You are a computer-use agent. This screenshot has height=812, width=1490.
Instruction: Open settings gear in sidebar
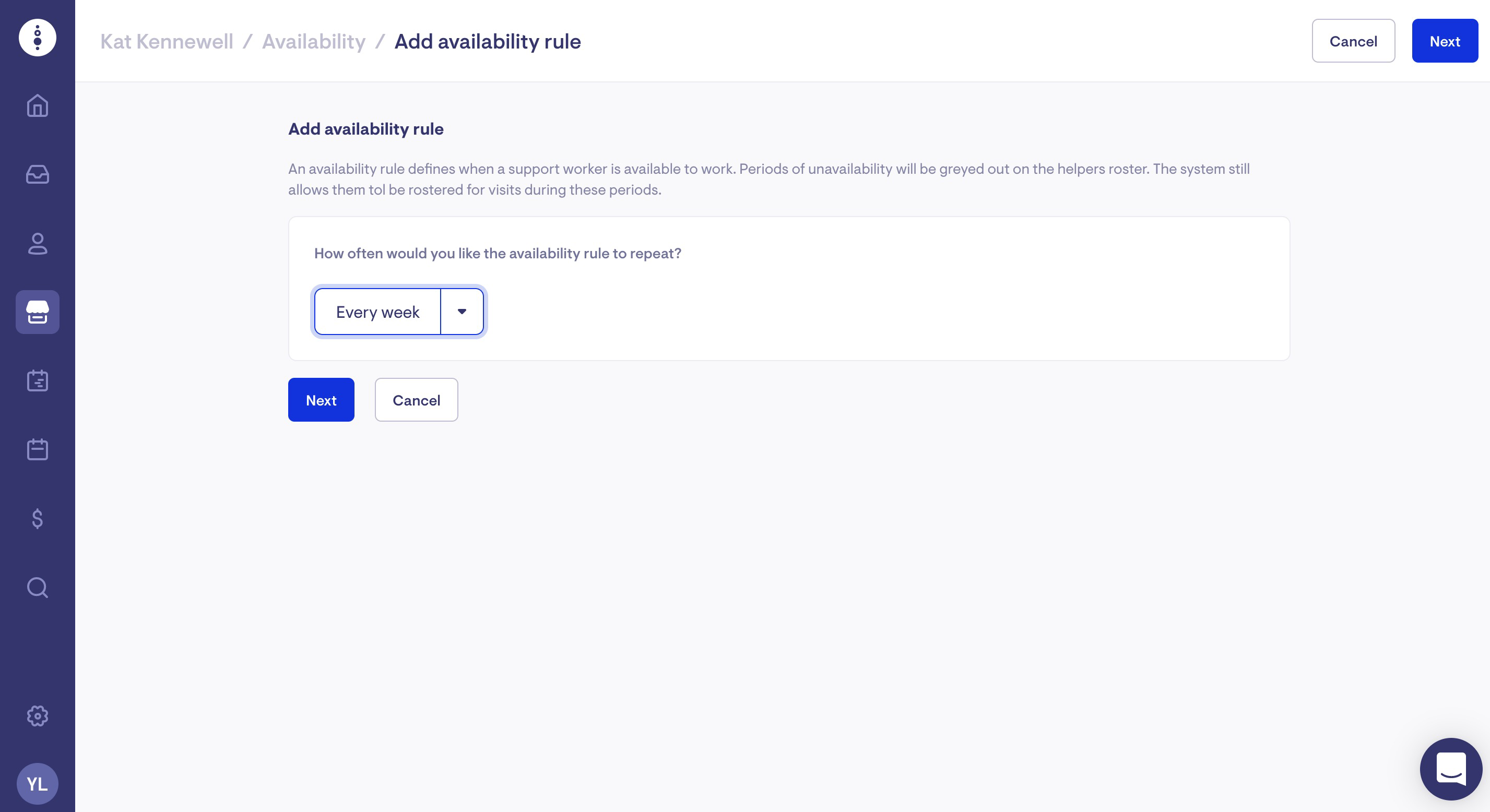(38, 716)
